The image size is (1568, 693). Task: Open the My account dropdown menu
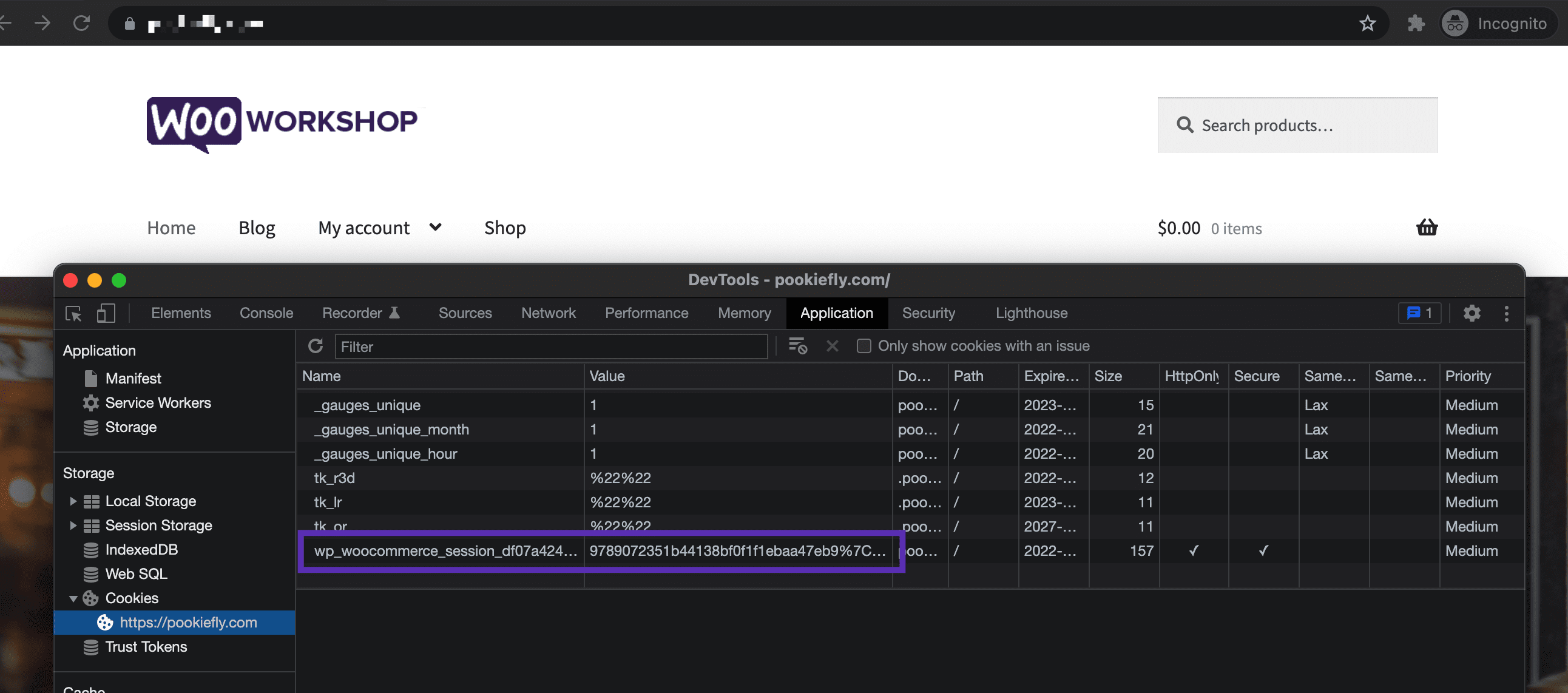[x=436, y=227]
